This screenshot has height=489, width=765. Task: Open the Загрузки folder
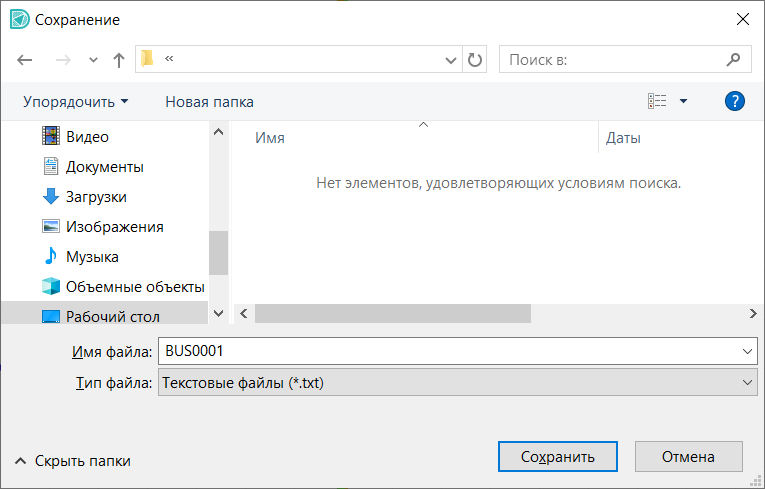click(95, 197)
